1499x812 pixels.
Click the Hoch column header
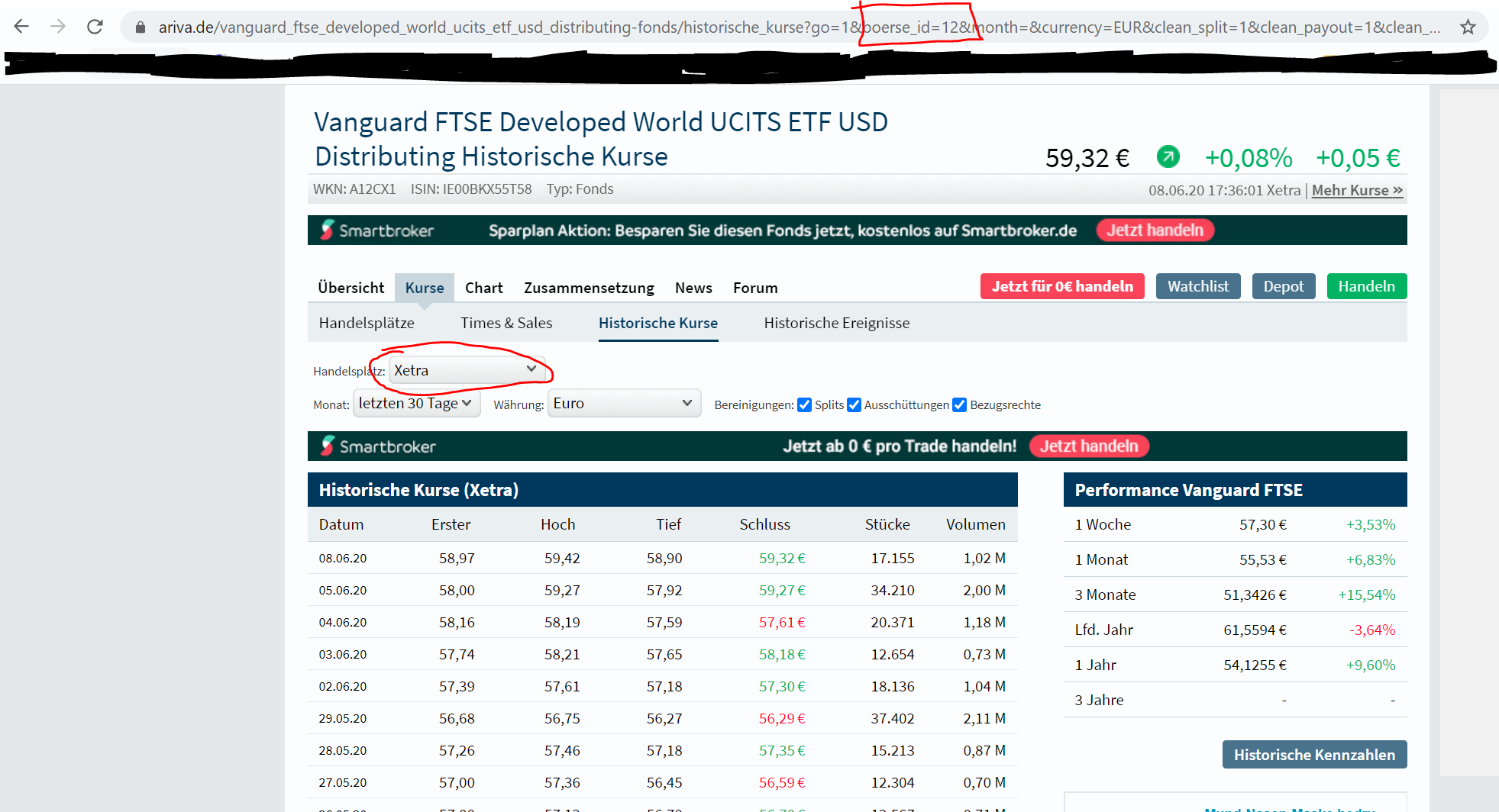[558, 524]
